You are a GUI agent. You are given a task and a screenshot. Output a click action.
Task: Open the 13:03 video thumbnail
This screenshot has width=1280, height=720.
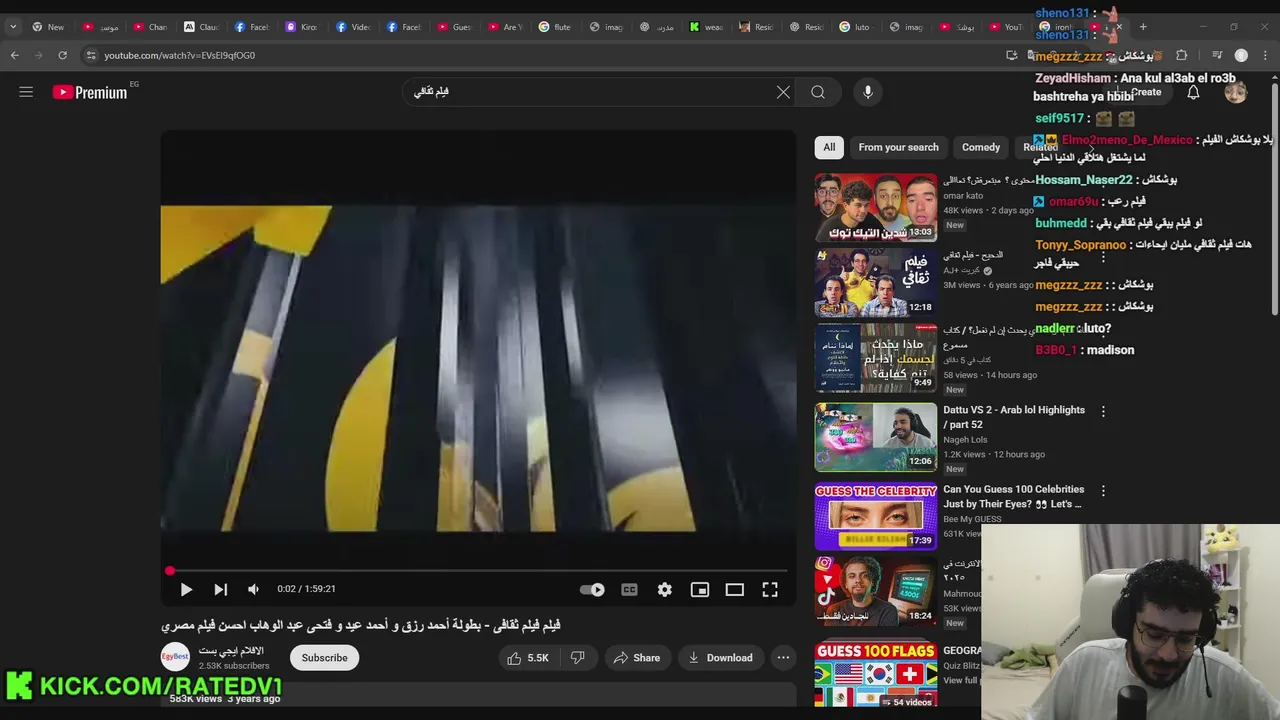click(876, 208)
